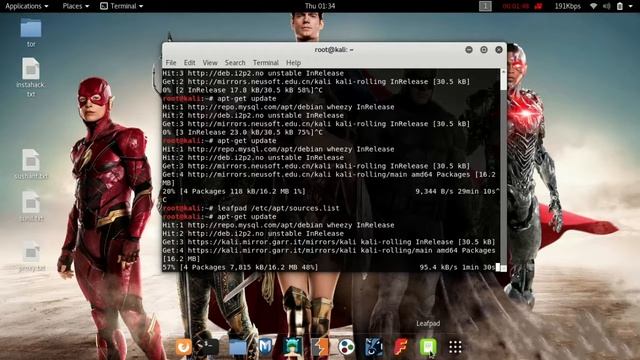Open the red F Faraday icon in dock
Viewport: 640px width, 360px height.
point(401,347)
